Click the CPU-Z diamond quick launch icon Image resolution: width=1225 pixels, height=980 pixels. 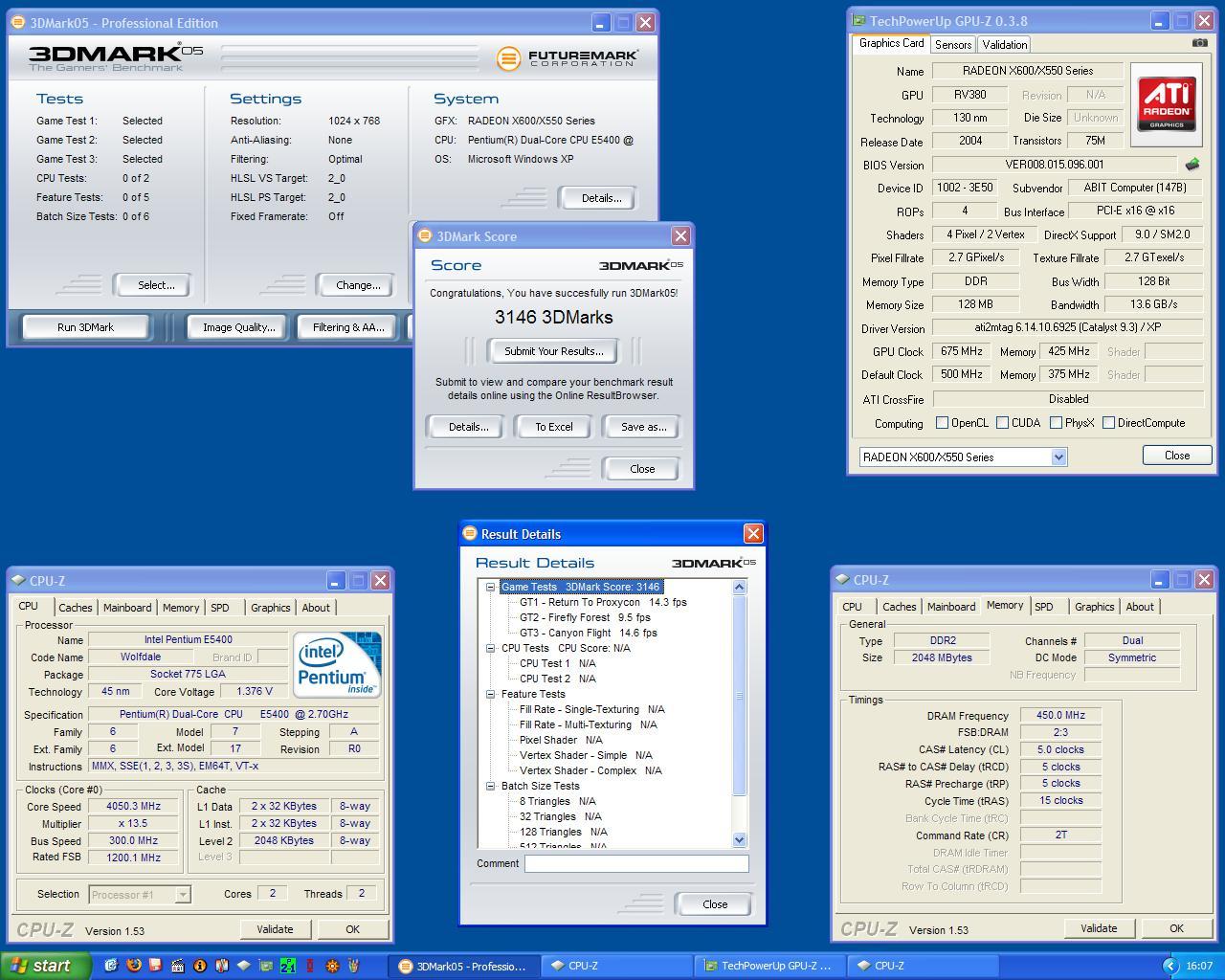tap(244, 966)
